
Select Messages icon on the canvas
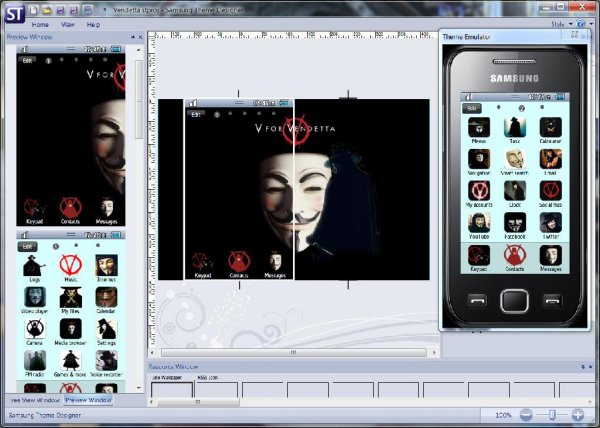[x=275, y=265]
